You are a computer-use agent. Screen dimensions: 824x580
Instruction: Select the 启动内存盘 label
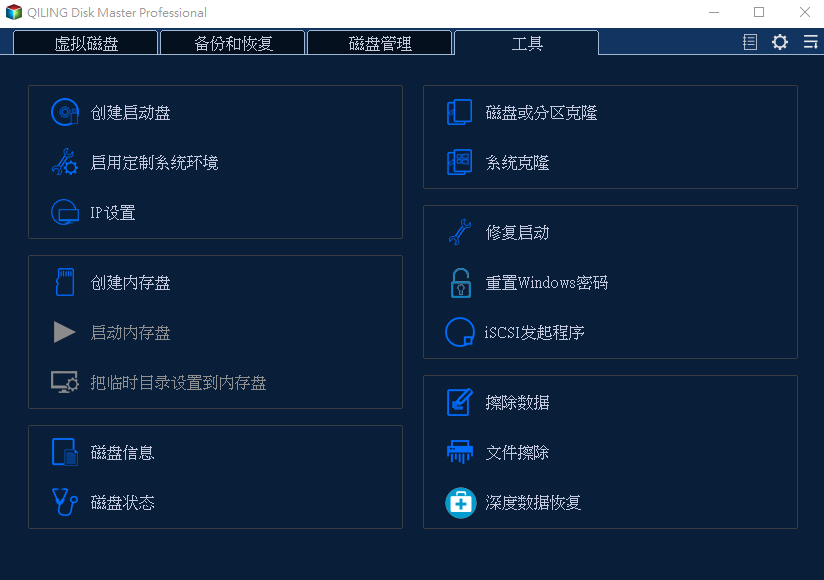coord(130,333)
